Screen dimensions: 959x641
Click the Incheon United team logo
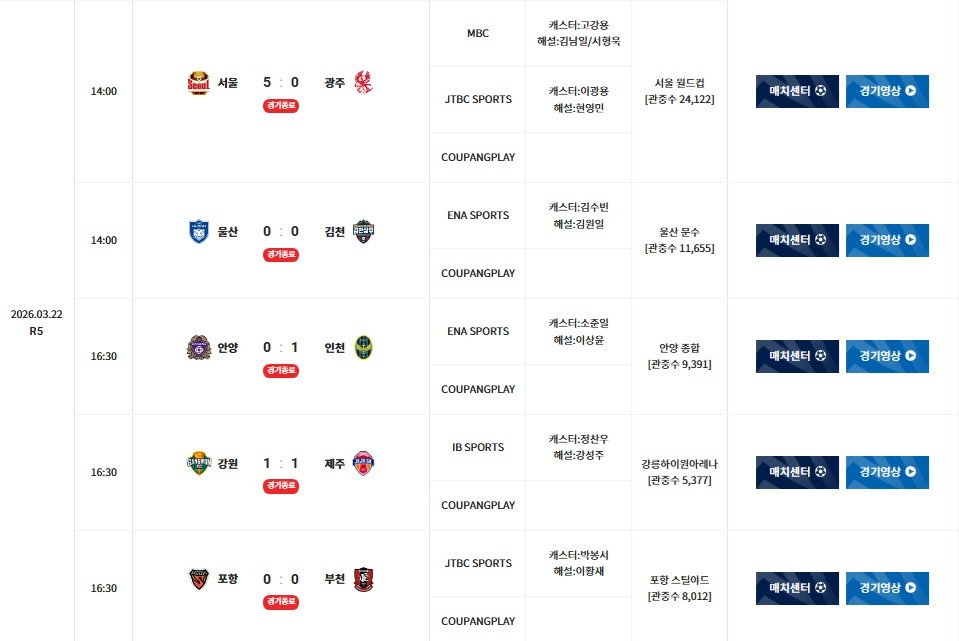coord(363,348)
